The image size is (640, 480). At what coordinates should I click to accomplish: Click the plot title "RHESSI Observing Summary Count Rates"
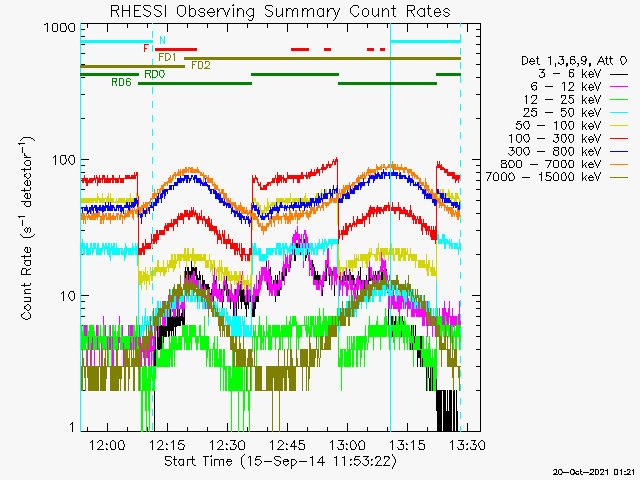pyautogui.click(x=280, y=11)
